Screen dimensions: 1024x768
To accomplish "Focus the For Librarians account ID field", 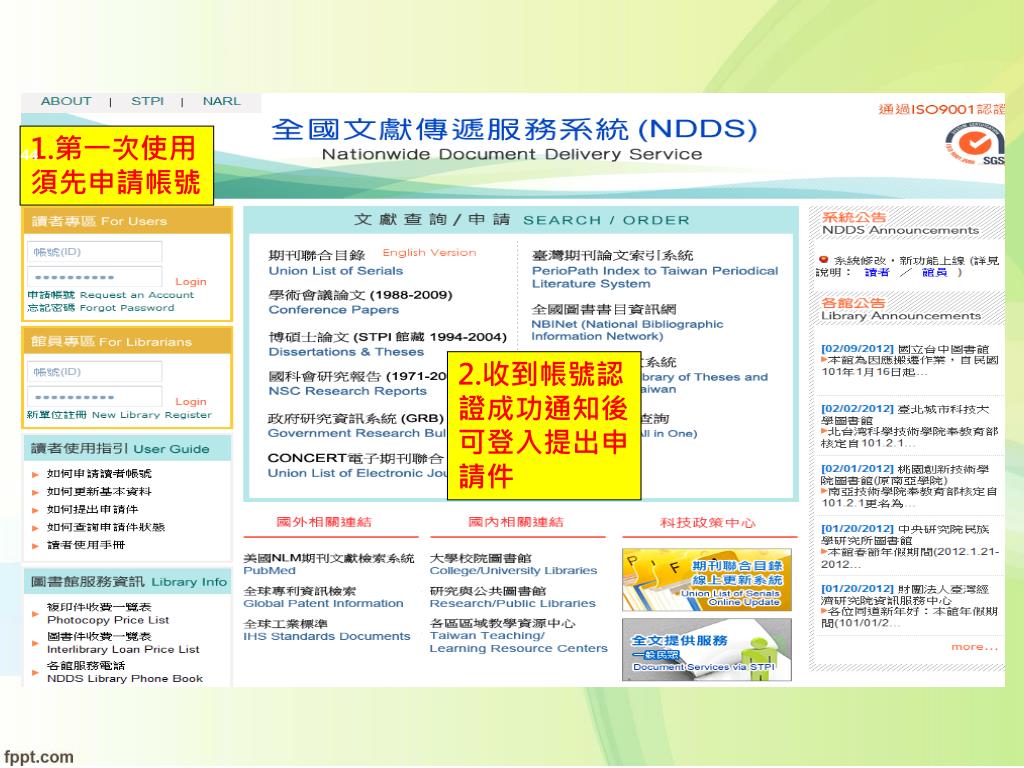I will (x=95, y=372).
